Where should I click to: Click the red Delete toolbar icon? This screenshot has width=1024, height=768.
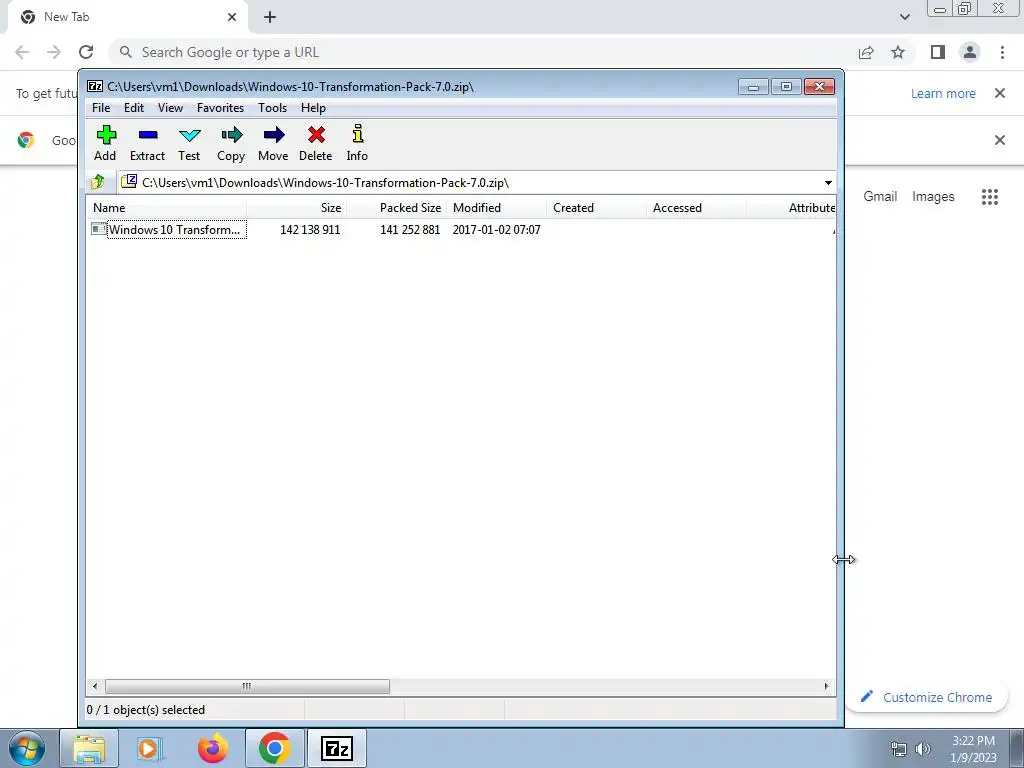click(316, 143)
